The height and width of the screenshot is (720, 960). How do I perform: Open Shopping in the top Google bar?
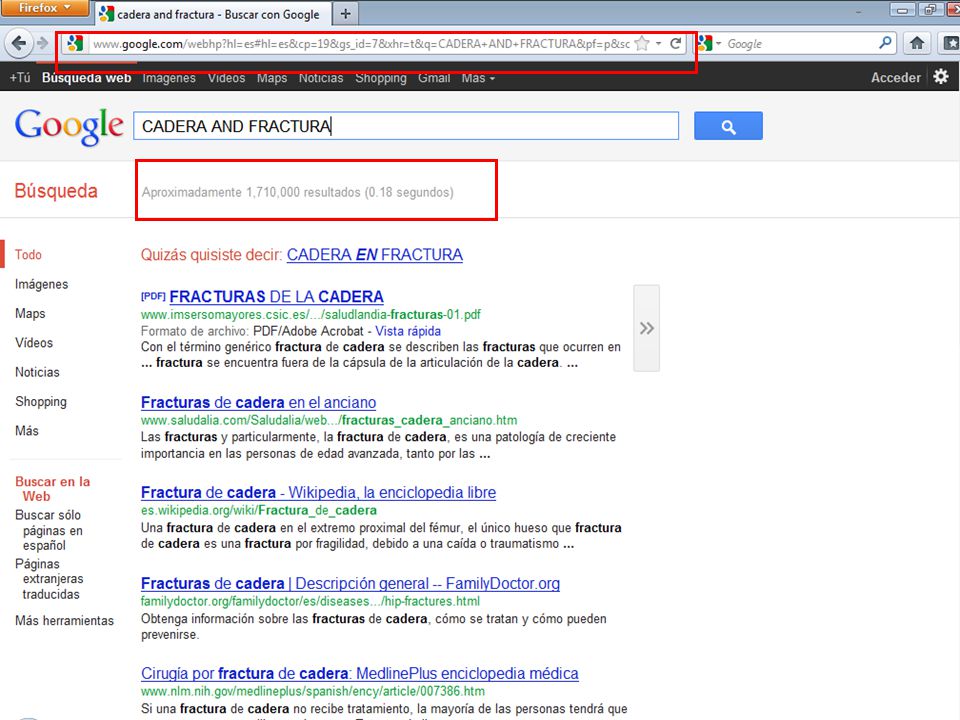coord(381,78)
